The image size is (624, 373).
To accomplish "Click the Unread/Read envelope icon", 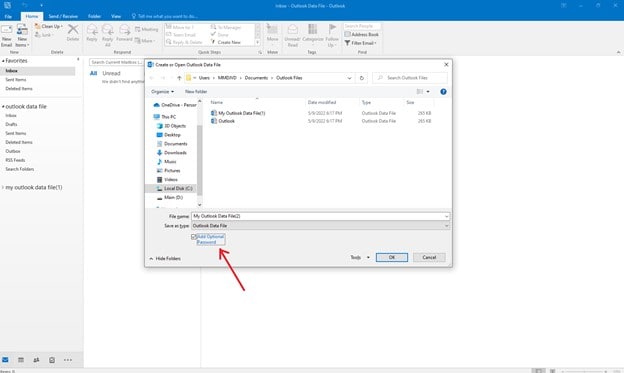I will 292,29.
